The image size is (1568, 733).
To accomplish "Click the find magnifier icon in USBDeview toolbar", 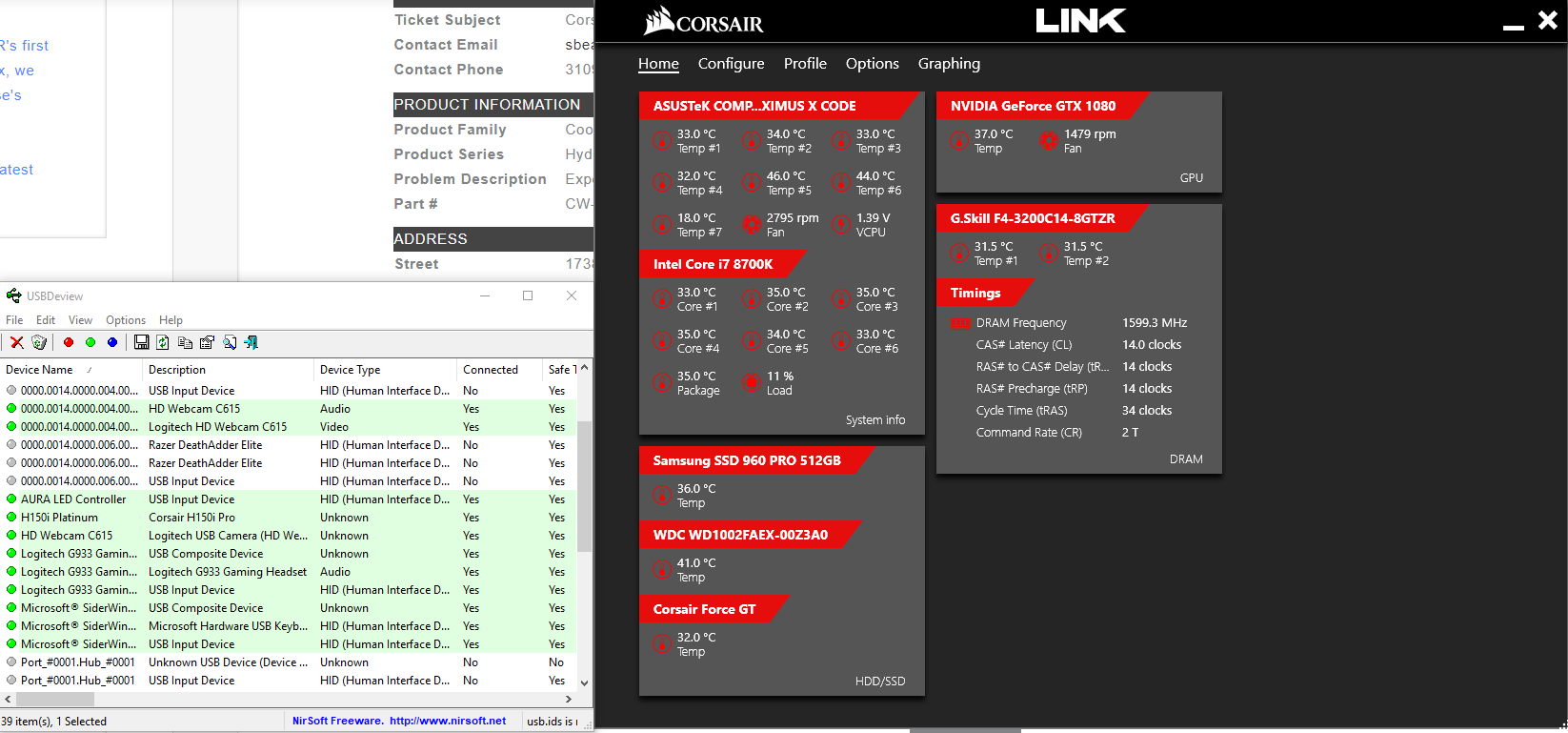I will pyautogui.click(x=230, y=342).
